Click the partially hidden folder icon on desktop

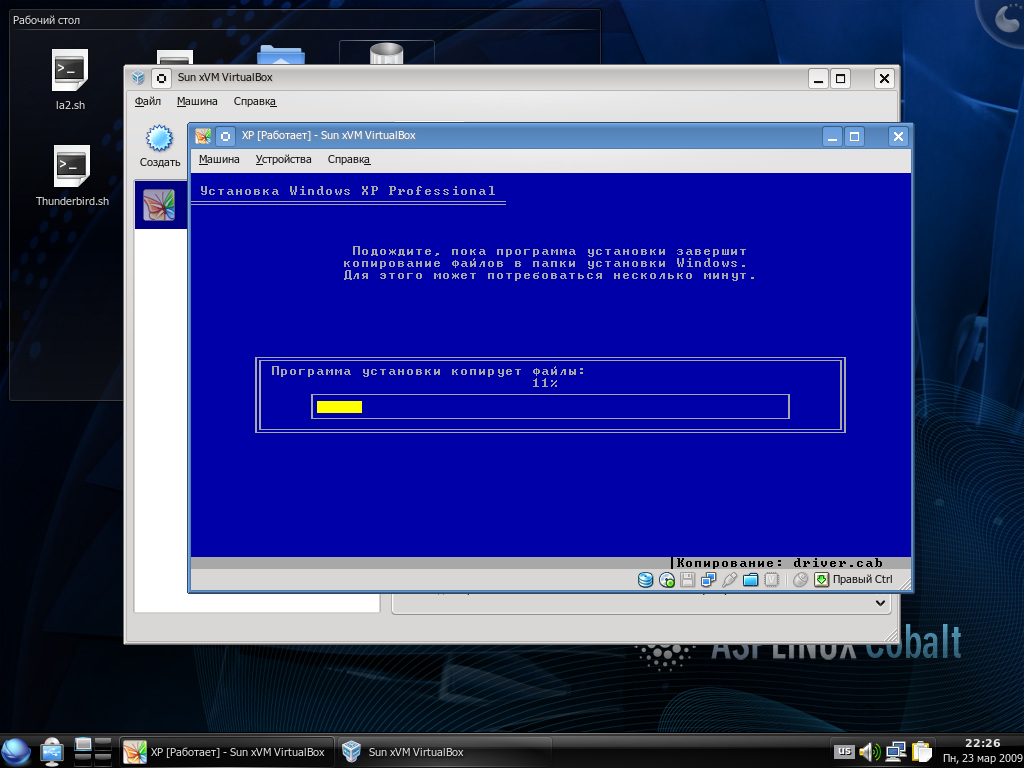[281, 54]
